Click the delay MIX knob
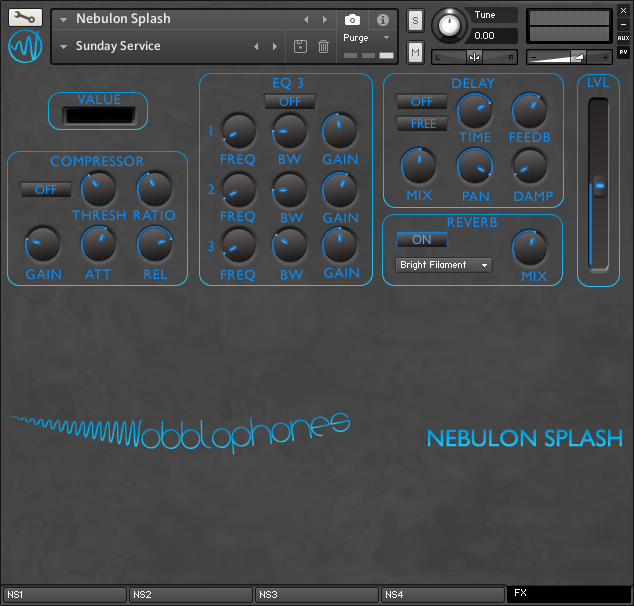 coord(419,166)
